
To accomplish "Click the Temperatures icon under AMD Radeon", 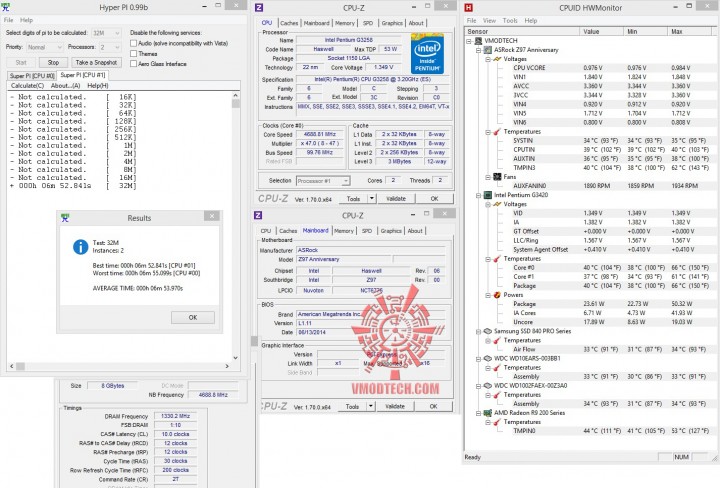I will point(497,422).
